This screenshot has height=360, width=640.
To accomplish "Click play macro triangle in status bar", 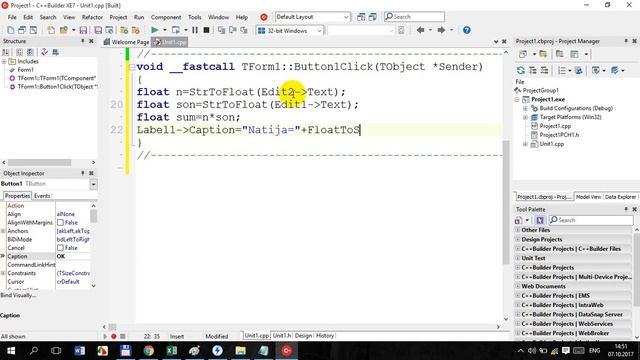I will [105, 336].
